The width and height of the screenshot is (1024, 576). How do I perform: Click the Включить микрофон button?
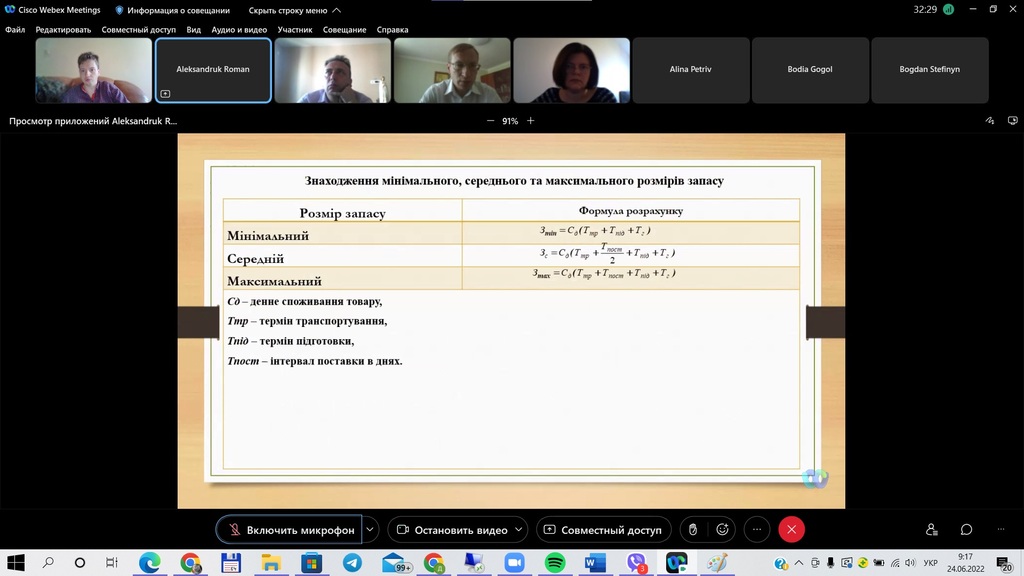click(289, 530)
